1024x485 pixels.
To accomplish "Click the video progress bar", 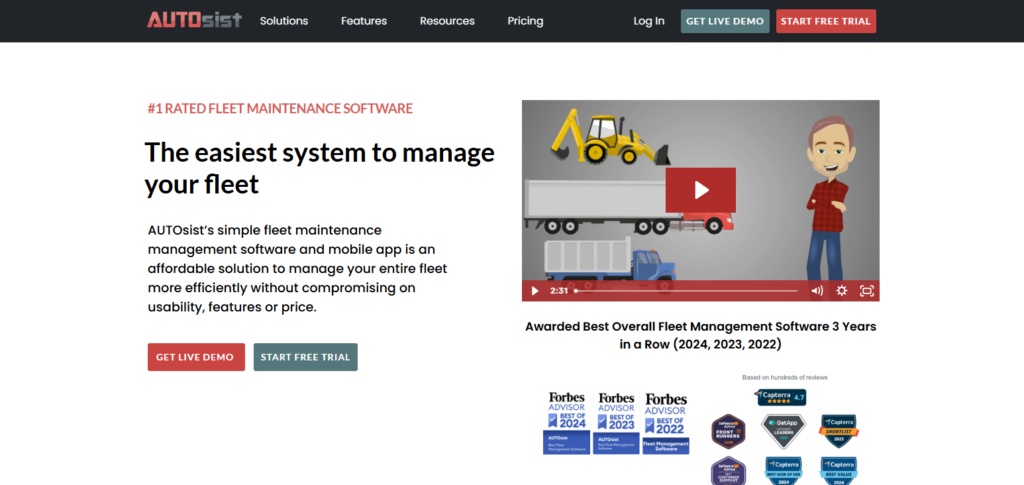I will (x=688, y=291).
